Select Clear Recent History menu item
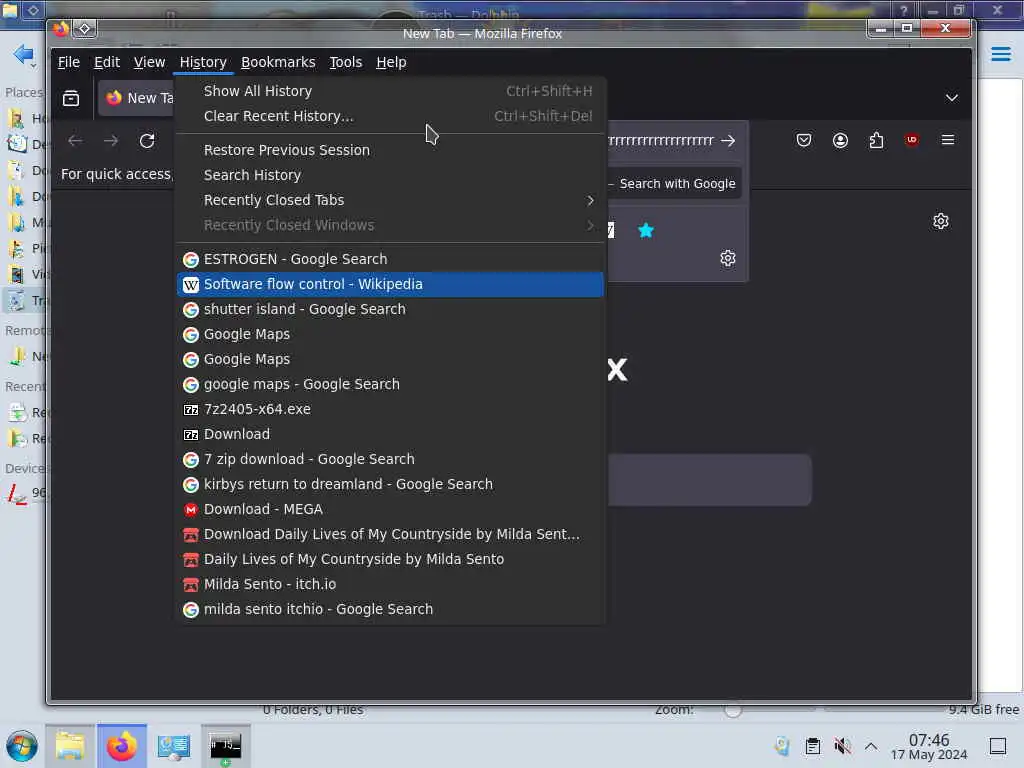The height and width of the screenshot is (768, 1024). pos(391,116)
